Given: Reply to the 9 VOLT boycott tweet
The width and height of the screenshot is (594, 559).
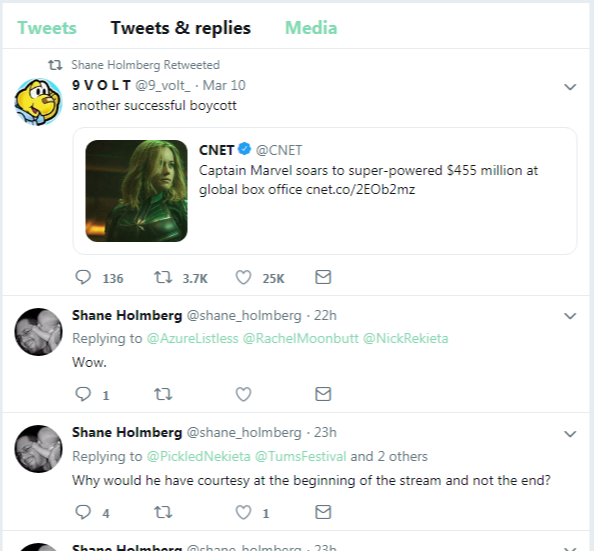Looking at the screenshot, I should (83, 277).
